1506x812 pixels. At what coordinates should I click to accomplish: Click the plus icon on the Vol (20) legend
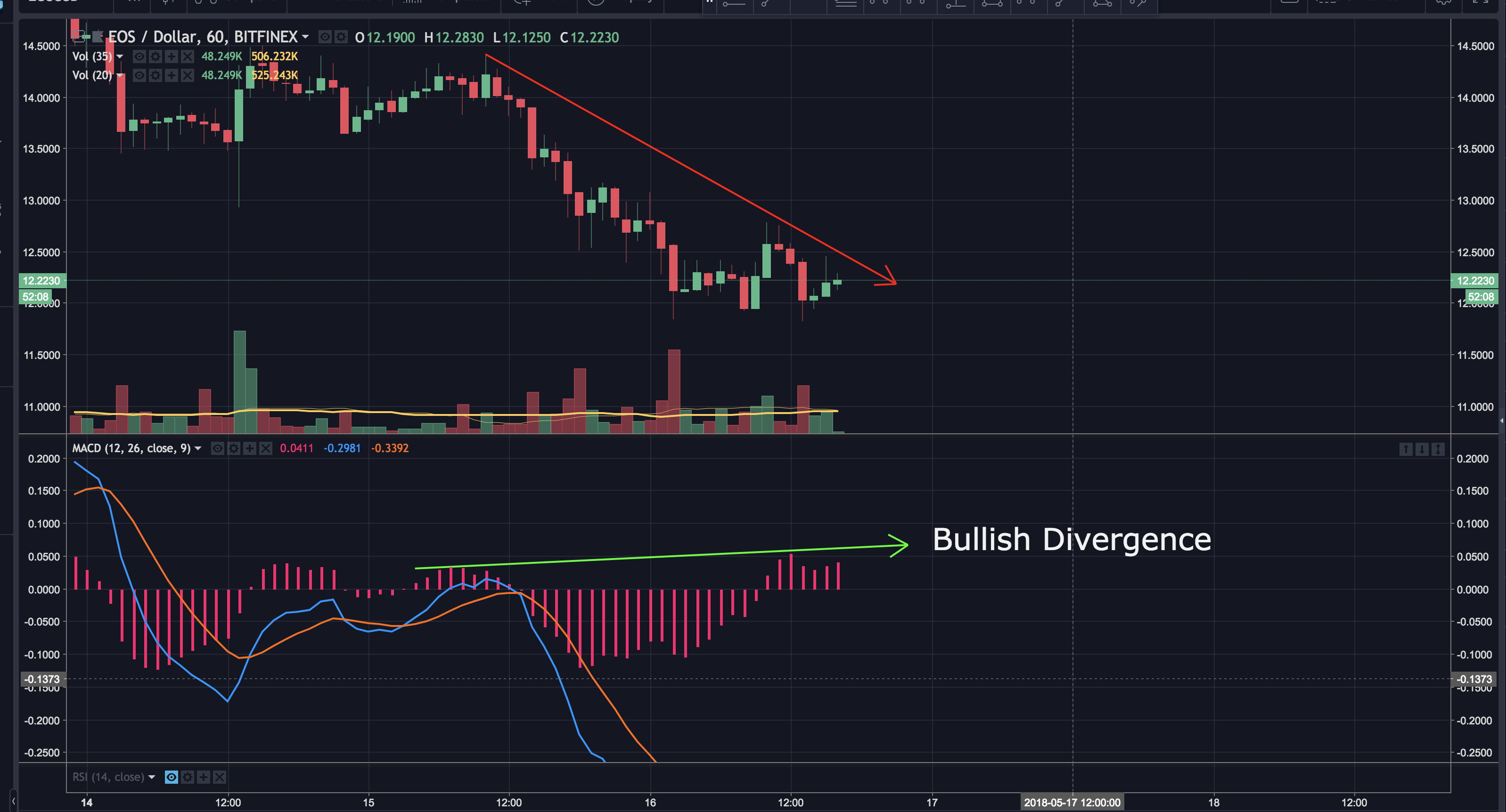pyautogui.click(x=172, y=75)
